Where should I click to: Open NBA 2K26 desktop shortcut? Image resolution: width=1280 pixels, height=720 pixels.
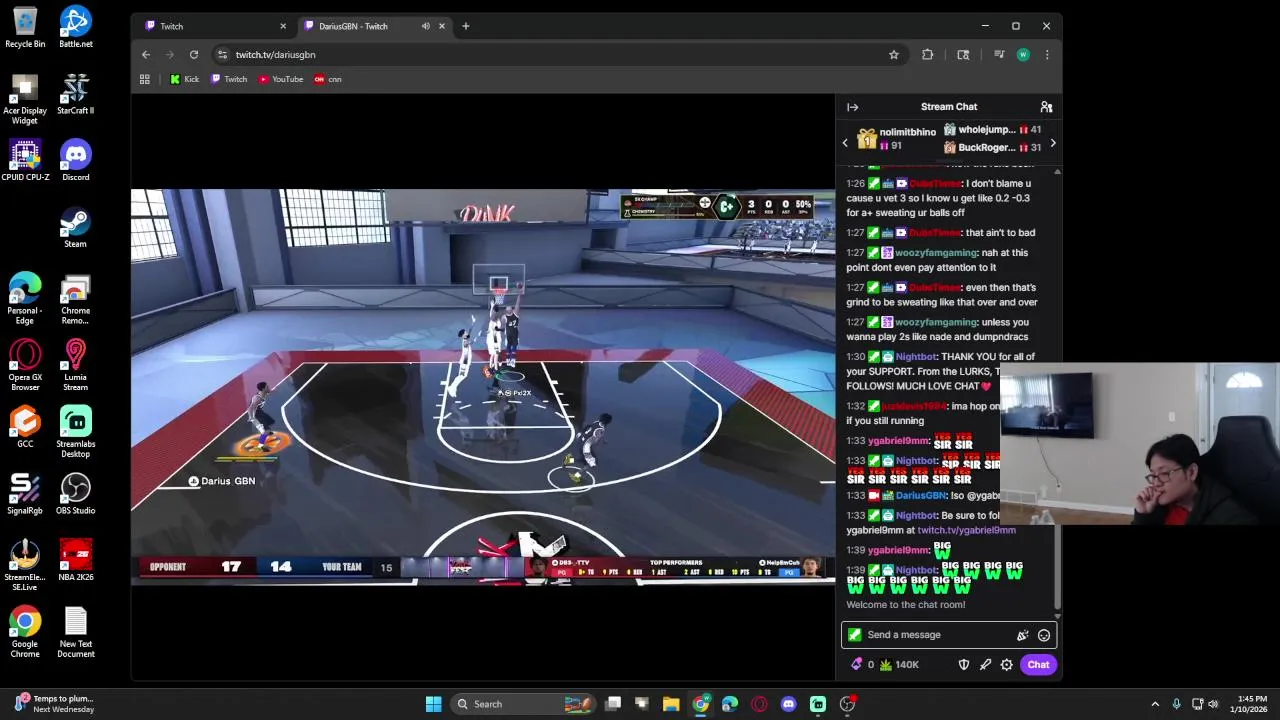coord(75,560)
